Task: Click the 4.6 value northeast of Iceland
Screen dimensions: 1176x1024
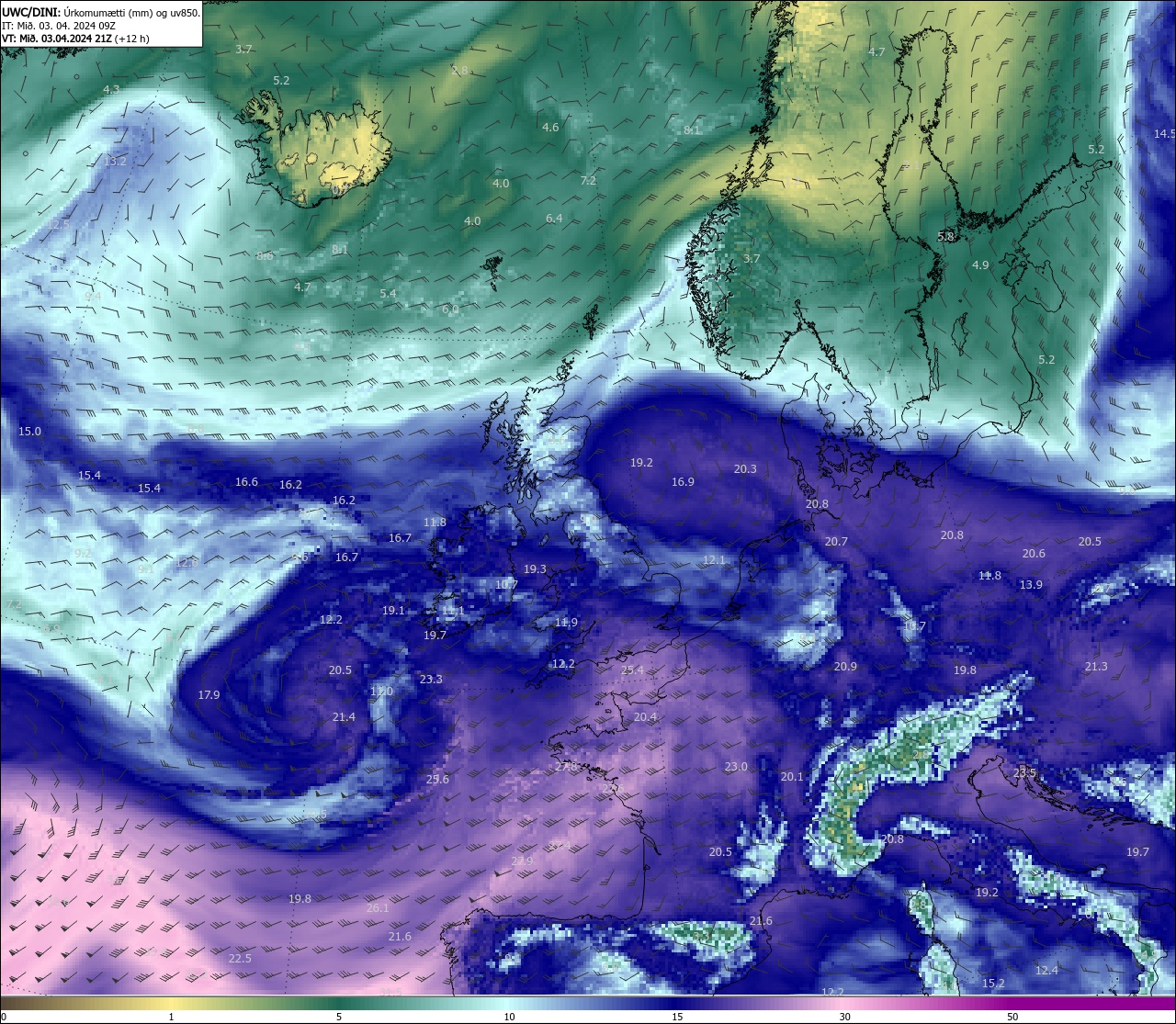Action: point(550,127)
